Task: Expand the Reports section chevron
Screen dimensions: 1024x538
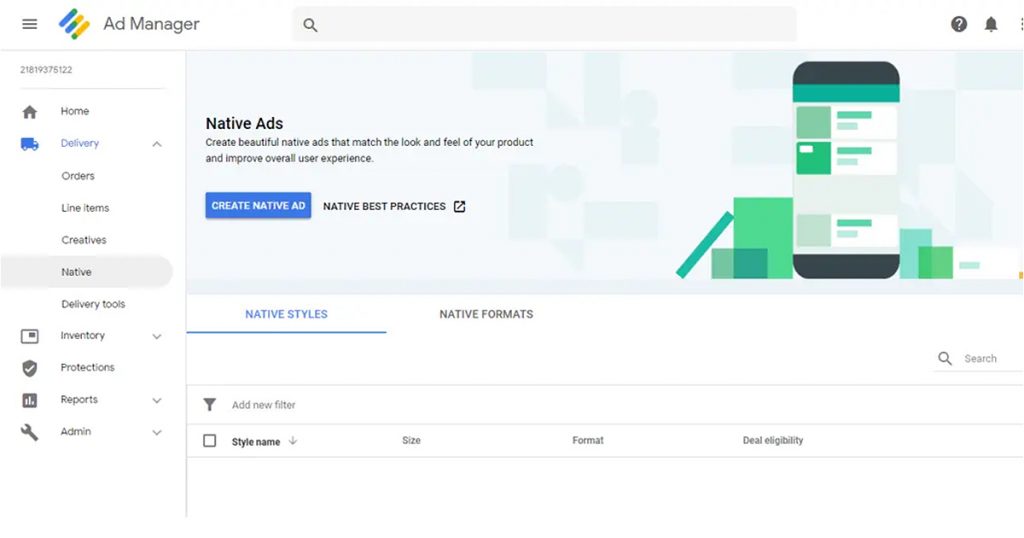Action: (157, 400)
